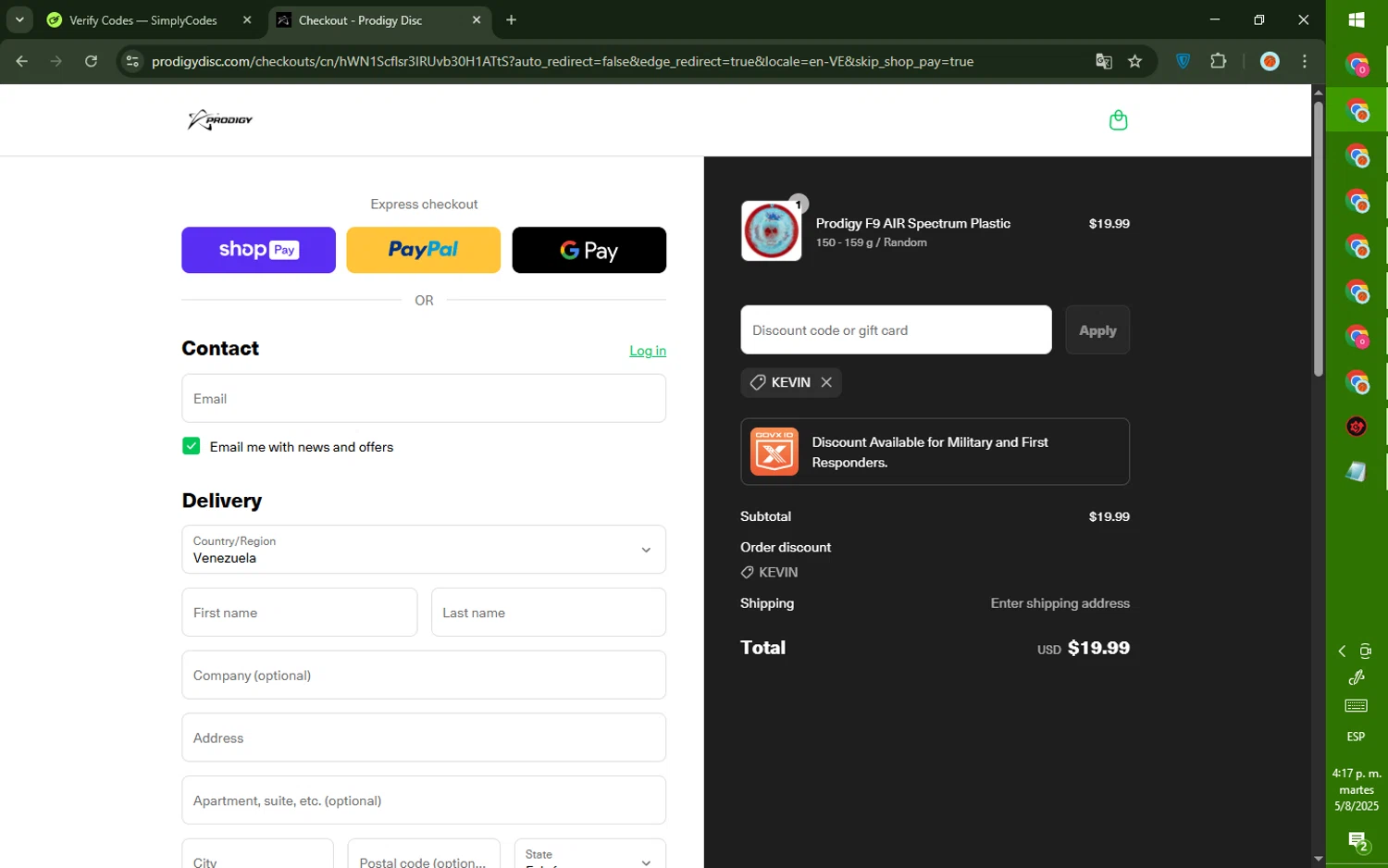This screenshot has width=1388, height=868.
Task: Focus the Last name field
Action: coord(549,613)
